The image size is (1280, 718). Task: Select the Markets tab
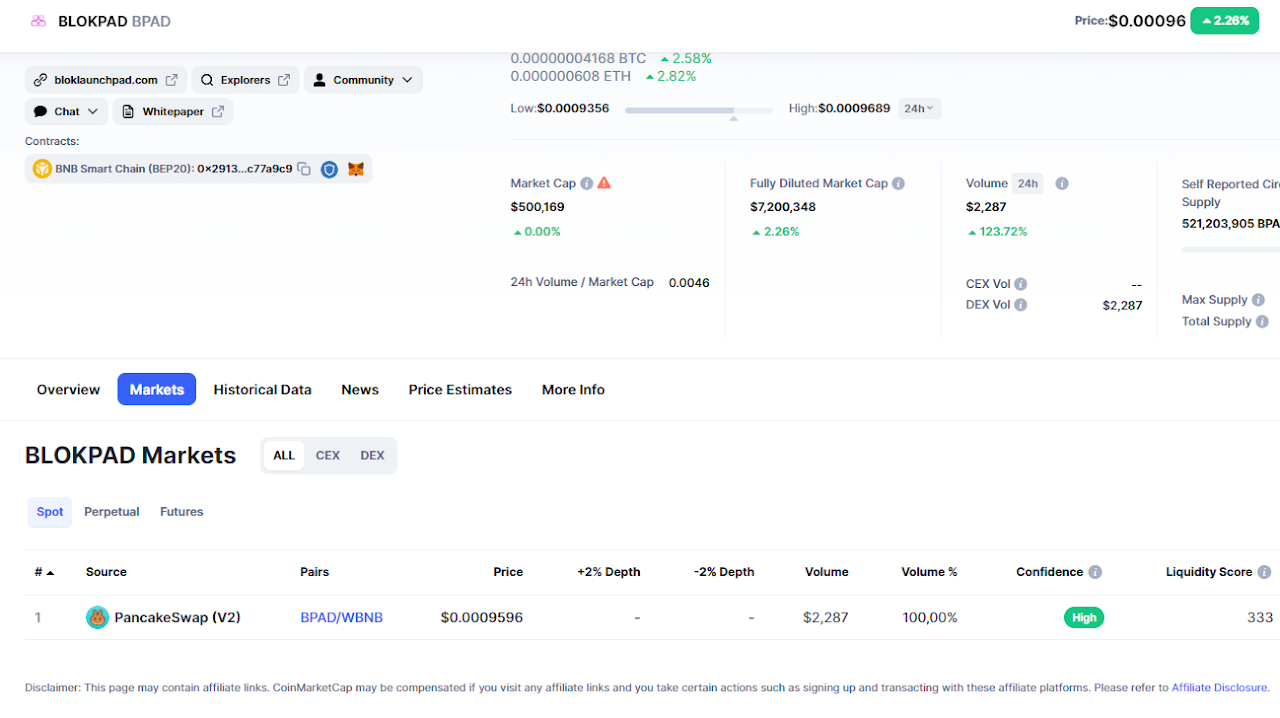tap(157, 389)
